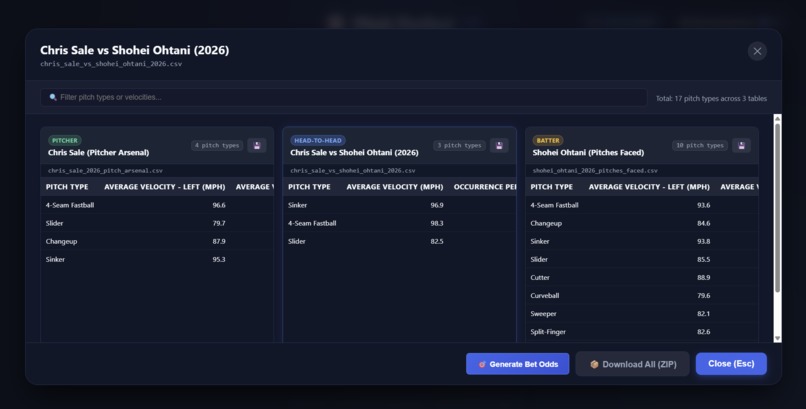The height and width of the screenshot is (409, 806).
Task: Click the BATTER badge
Action: point(548,140)
